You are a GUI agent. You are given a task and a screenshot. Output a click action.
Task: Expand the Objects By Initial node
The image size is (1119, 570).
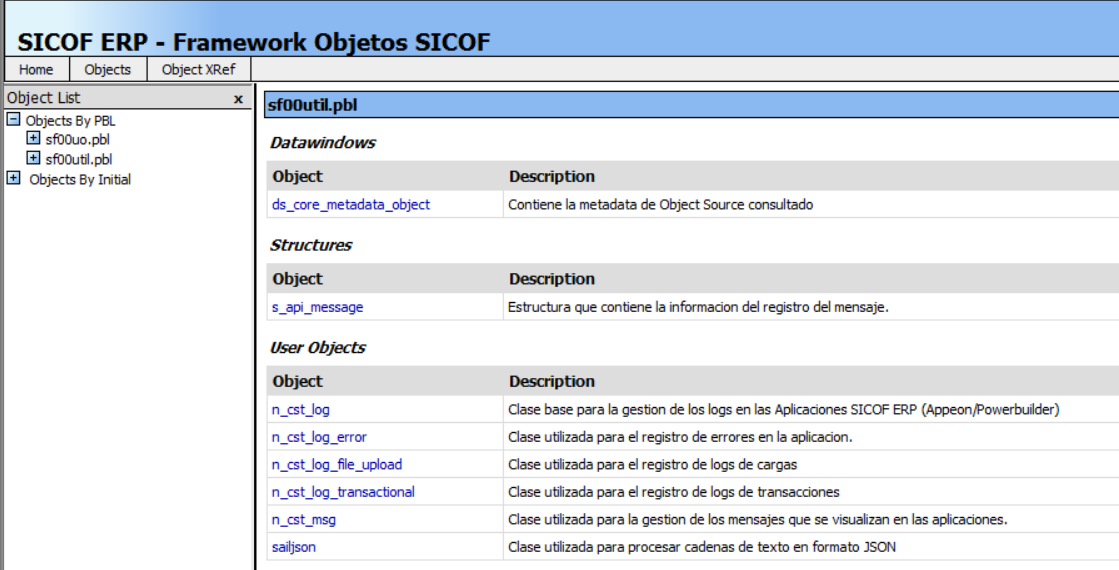coord(13,179)
